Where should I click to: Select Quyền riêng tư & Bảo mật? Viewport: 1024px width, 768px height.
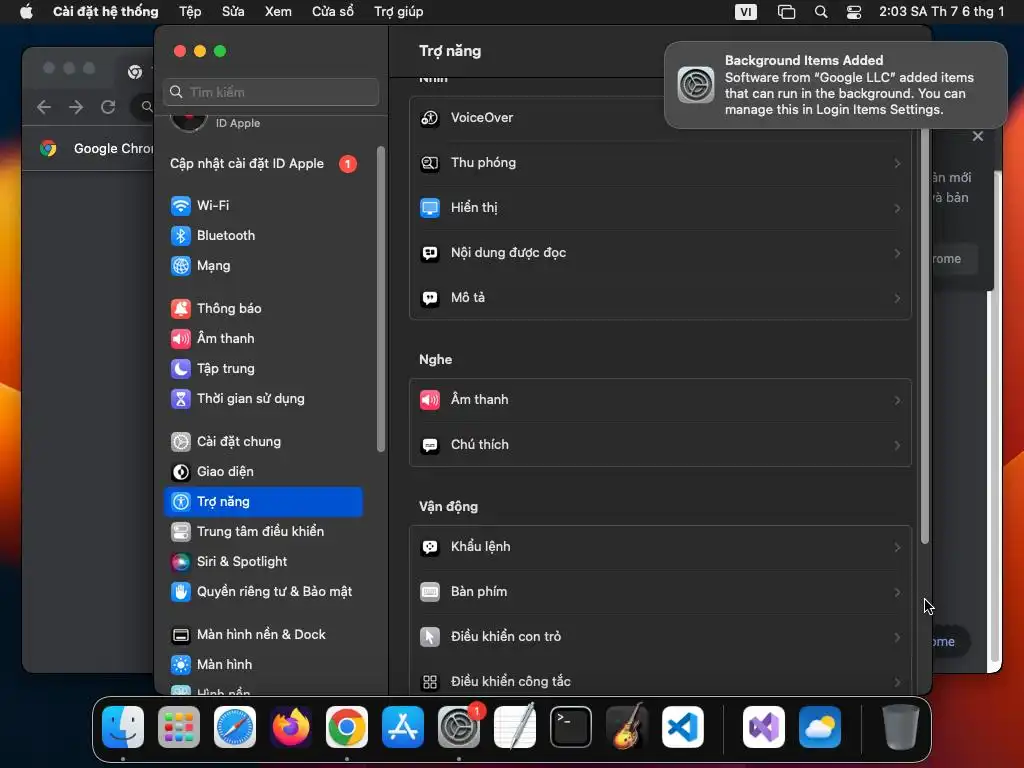pyautogui.click(x=263, y=592)
